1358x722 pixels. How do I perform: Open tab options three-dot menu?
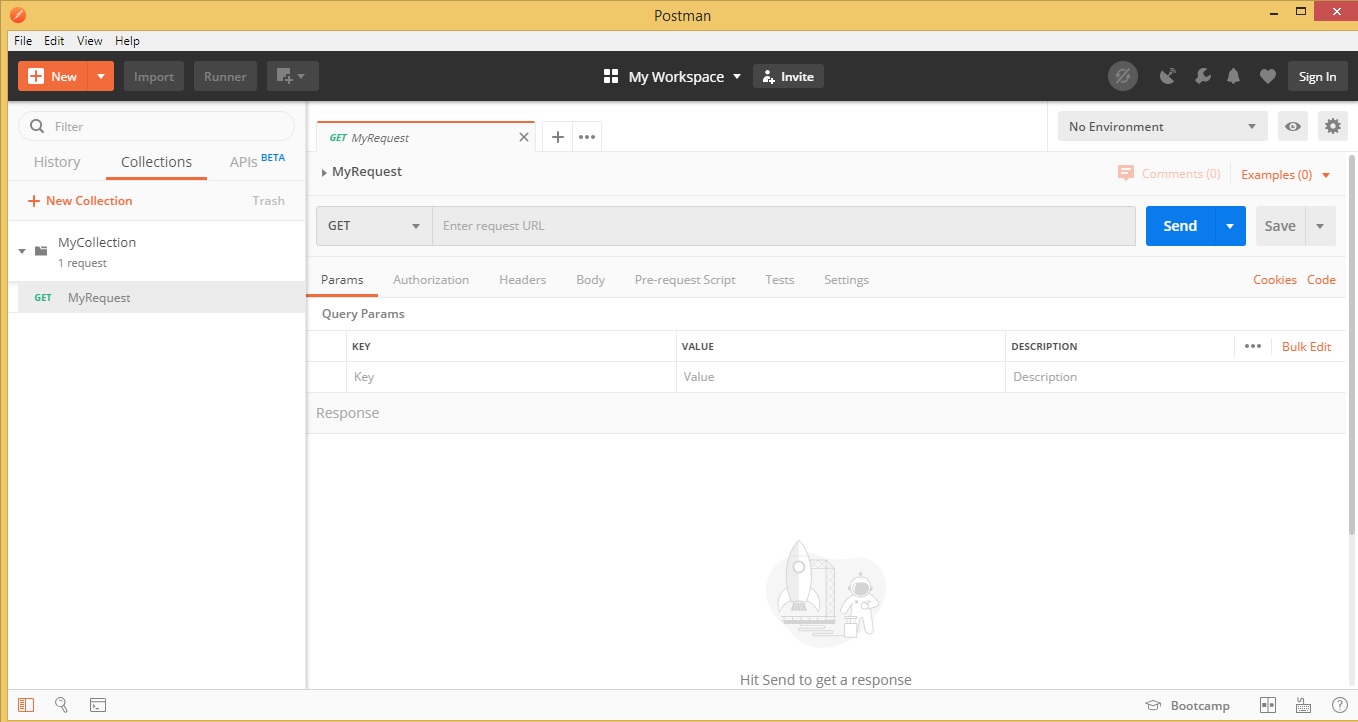click(x=587, y=137)
